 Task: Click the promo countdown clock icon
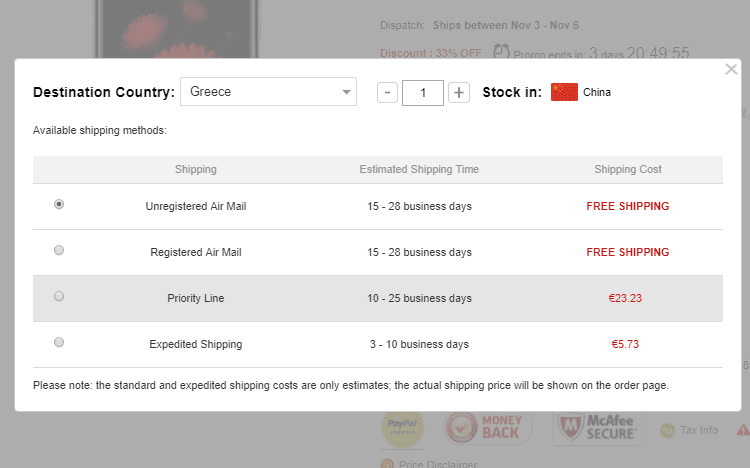[502, 52]
